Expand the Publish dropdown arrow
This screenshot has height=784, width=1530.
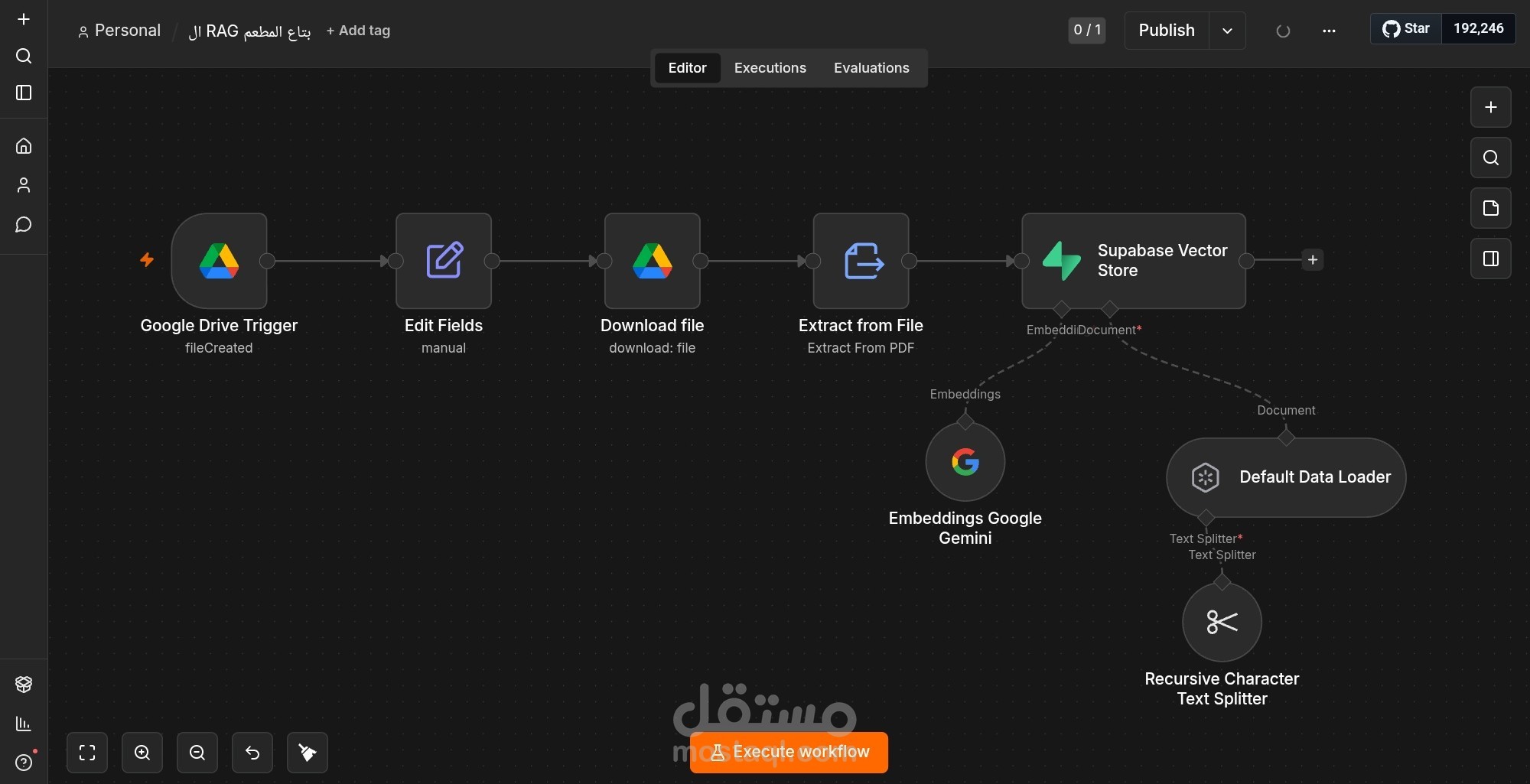click(x=1227, y=31)
